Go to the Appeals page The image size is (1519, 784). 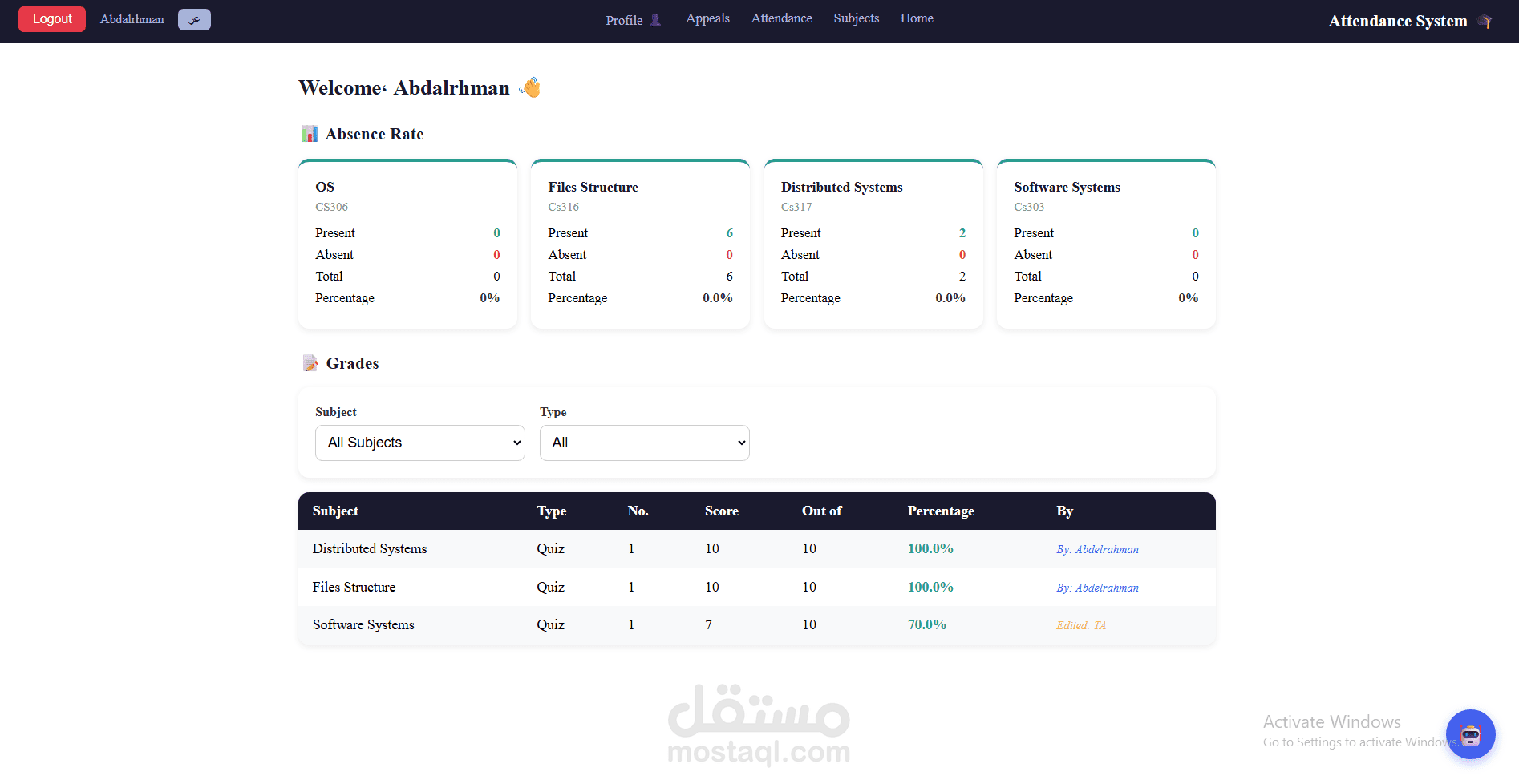point(707,18)
